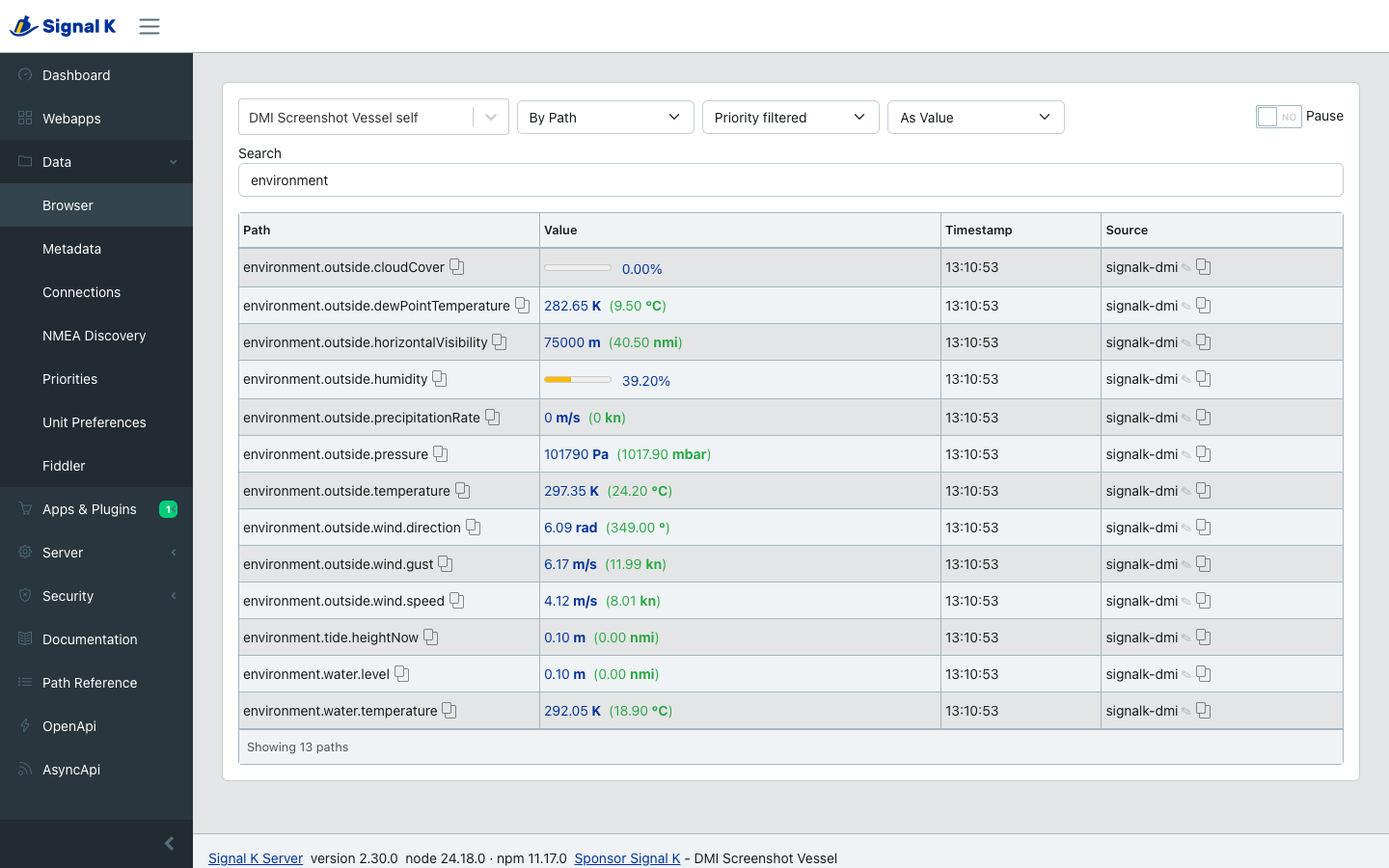
Task: Click the hamburger menu icon beside Signal K logo
Action: pyautogui.click(x=150, y=26)
